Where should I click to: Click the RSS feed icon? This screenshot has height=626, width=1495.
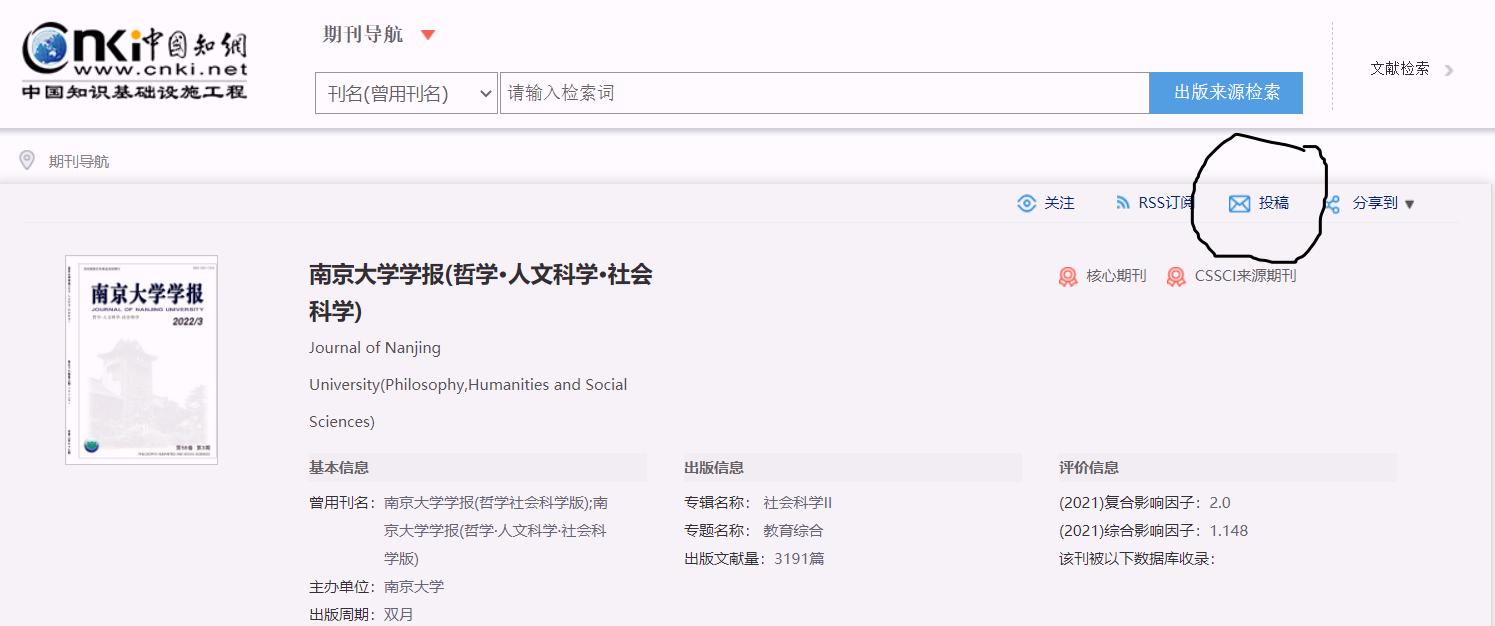tap(1122, 203)
